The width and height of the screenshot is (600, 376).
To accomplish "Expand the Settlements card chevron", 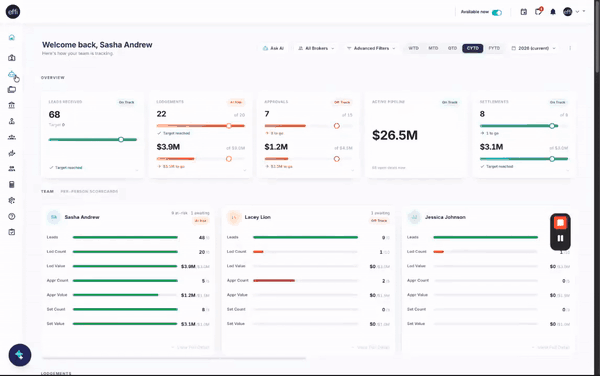I will pyautogui.click(x=567, y=171).
